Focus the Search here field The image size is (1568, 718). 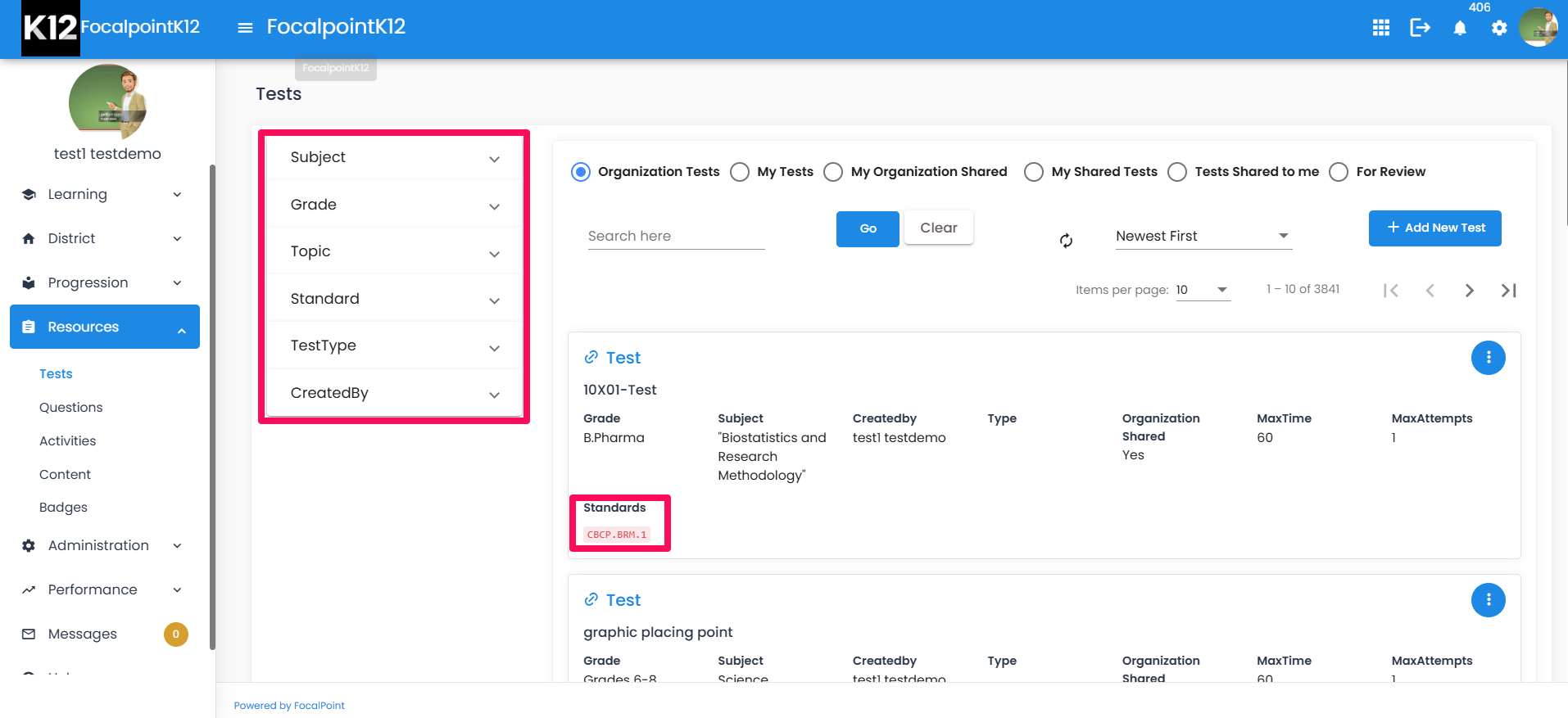(676, 236)
